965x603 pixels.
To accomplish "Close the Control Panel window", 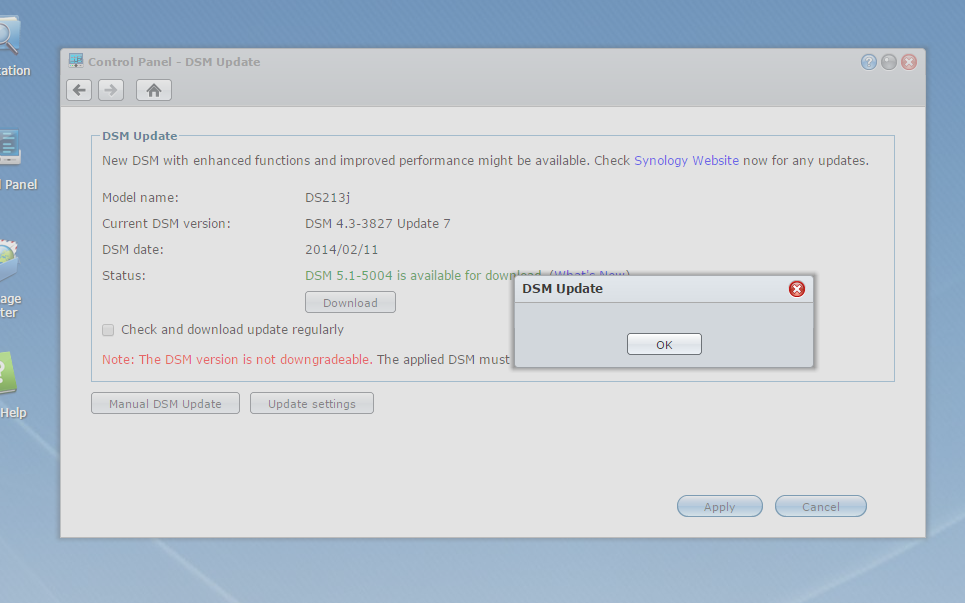I will pyautogui.click(x=909, y=62).
